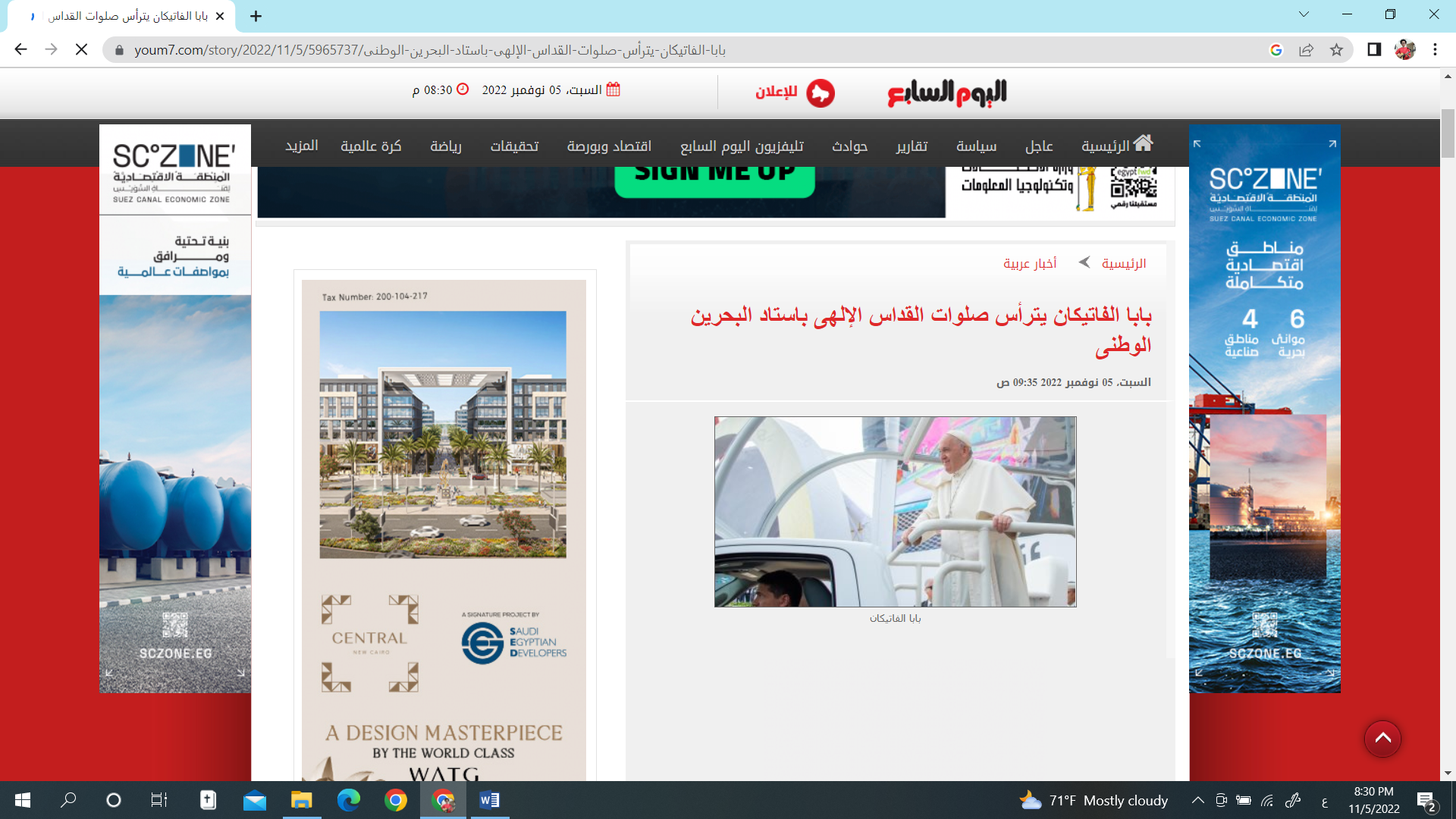Open the Chrome three-dot menu
Image resolution: width=1456 pixels, height=819 pixels.
(x=1435, y=50)
